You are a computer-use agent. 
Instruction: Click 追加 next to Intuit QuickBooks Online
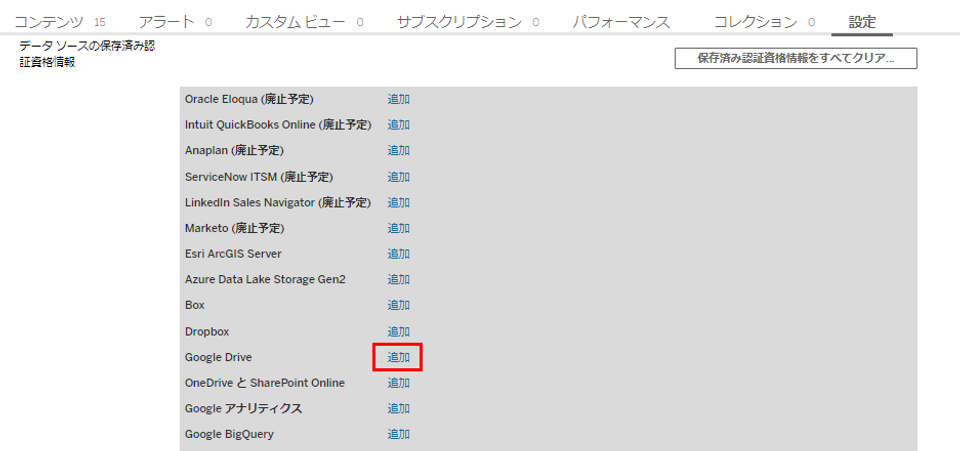pos(399,125)
